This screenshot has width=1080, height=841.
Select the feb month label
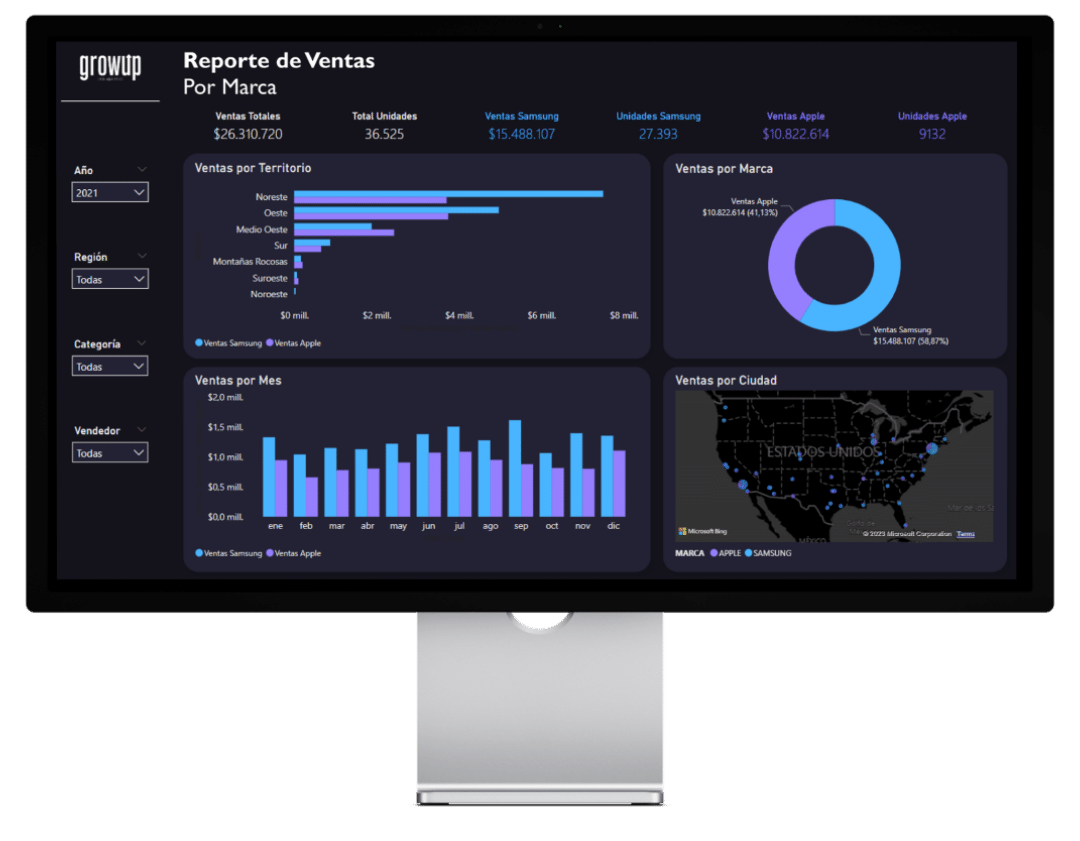coord(306,526)
